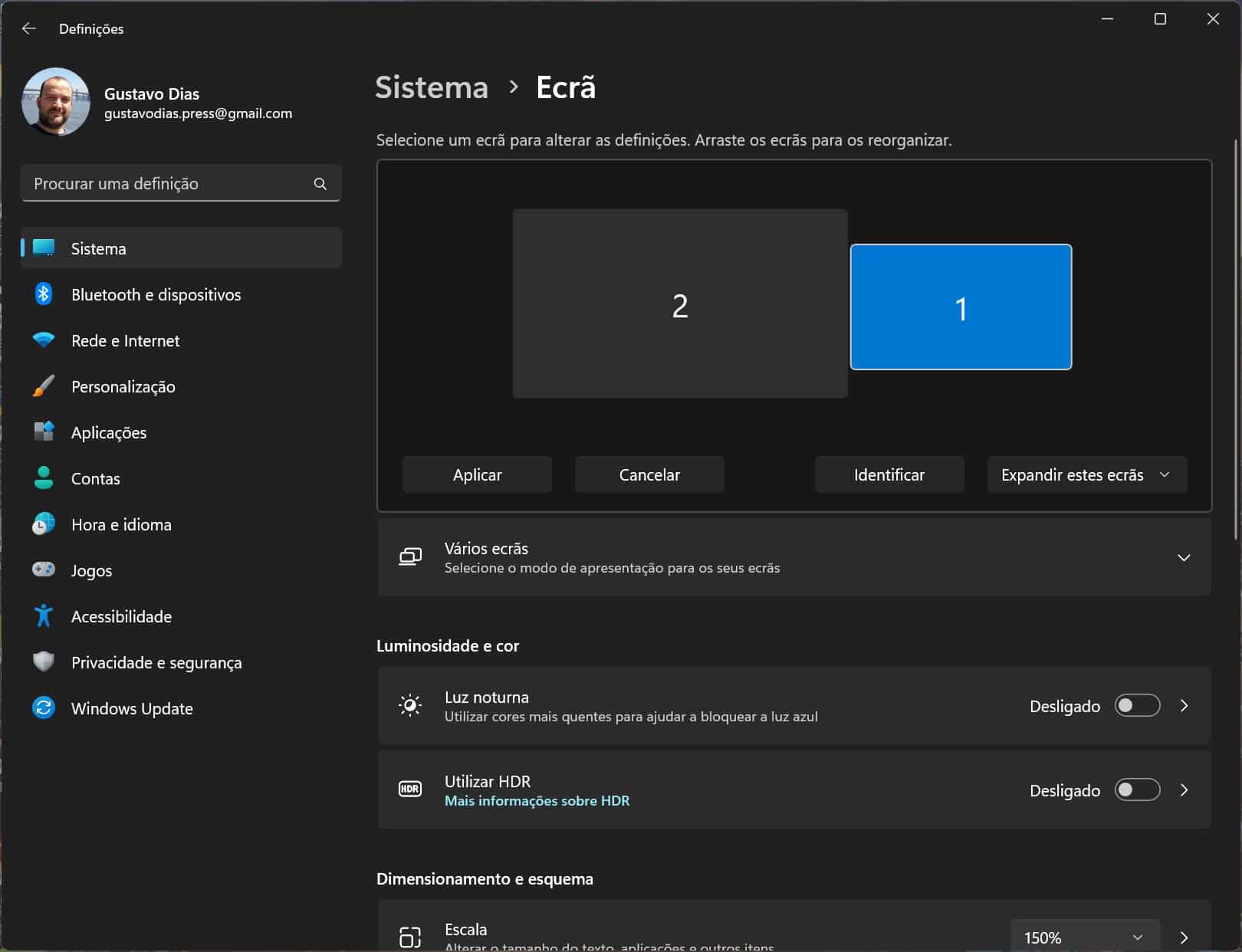Open Hora e idioma settings

pos(121,524)
